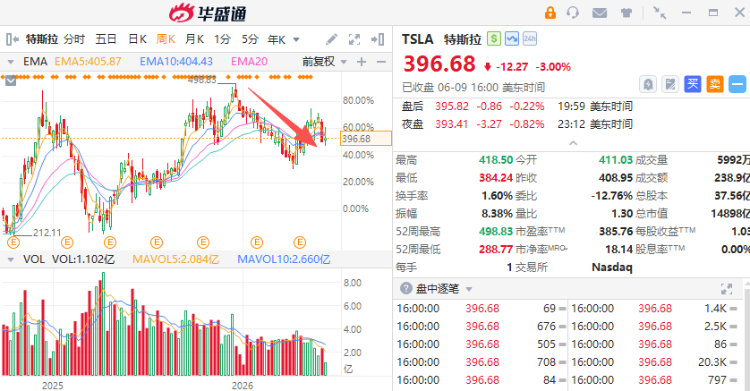Expand the tick list with the fullscreen icon
Viewport: 750px width, 391px height.
click(x=726, y=289)
